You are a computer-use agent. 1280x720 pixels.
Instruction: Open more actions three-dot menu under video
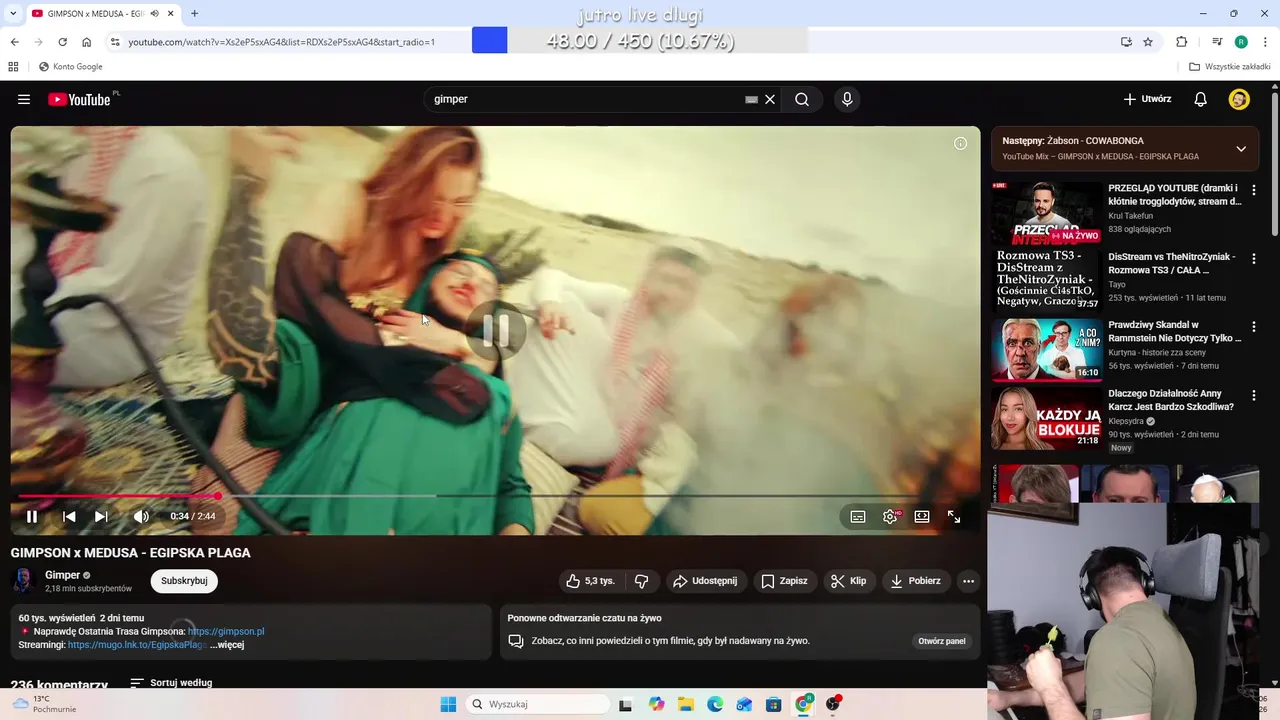[x=968, y=581]
